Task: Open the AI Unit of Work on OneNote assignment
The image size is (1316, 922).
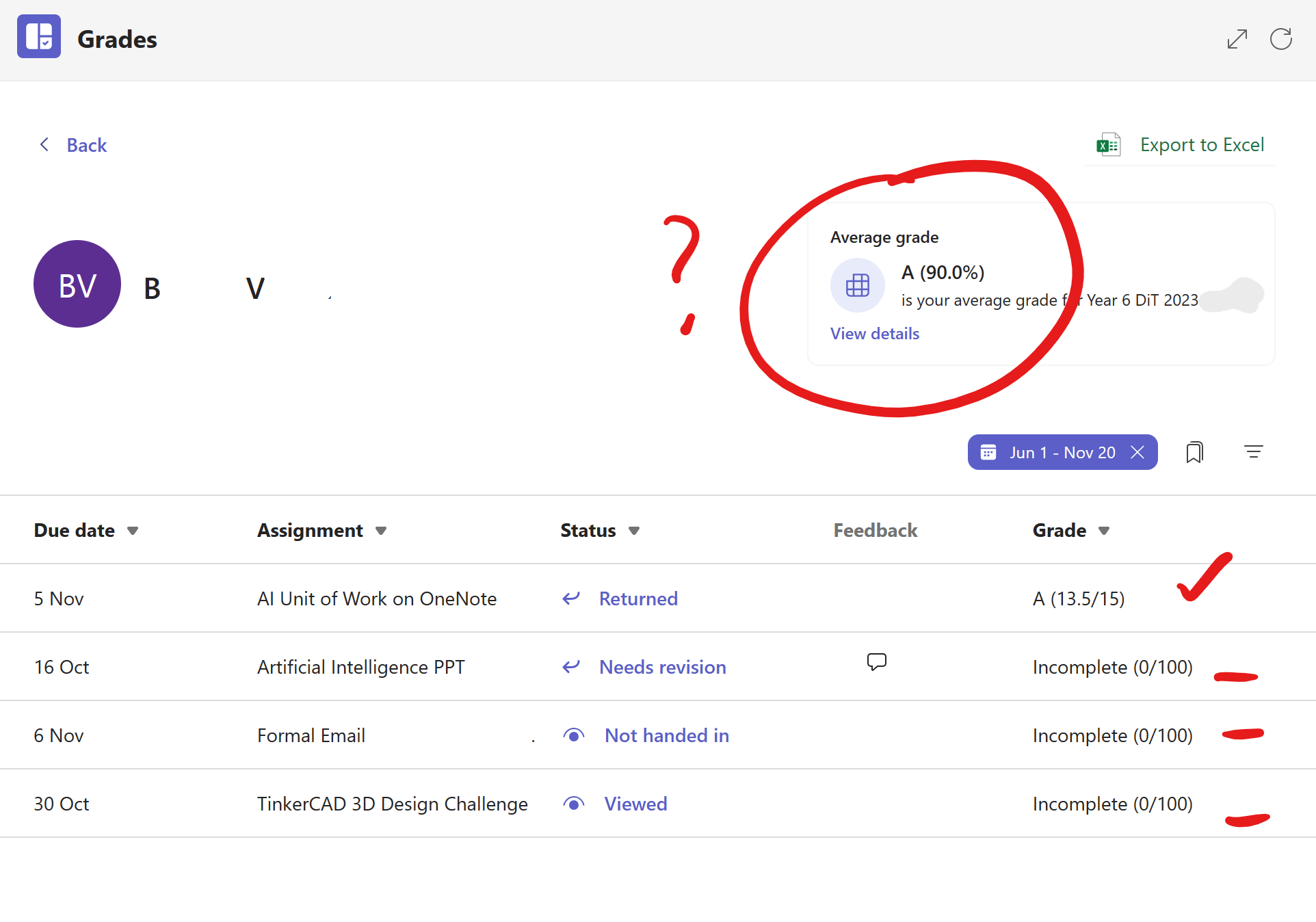Action: pyautogui.click(x=376, y=598)
